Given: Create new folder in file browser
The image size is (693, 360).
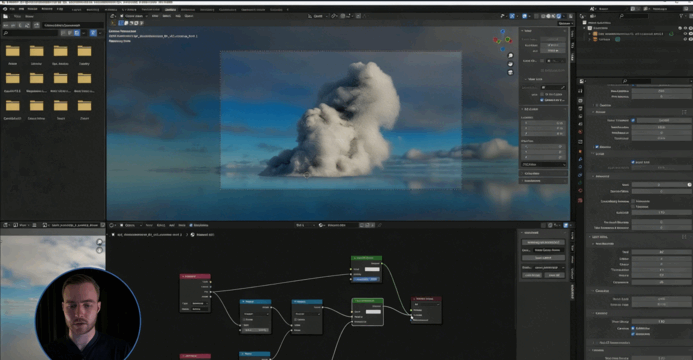Looking at the screenshot, I should [37, 25].
